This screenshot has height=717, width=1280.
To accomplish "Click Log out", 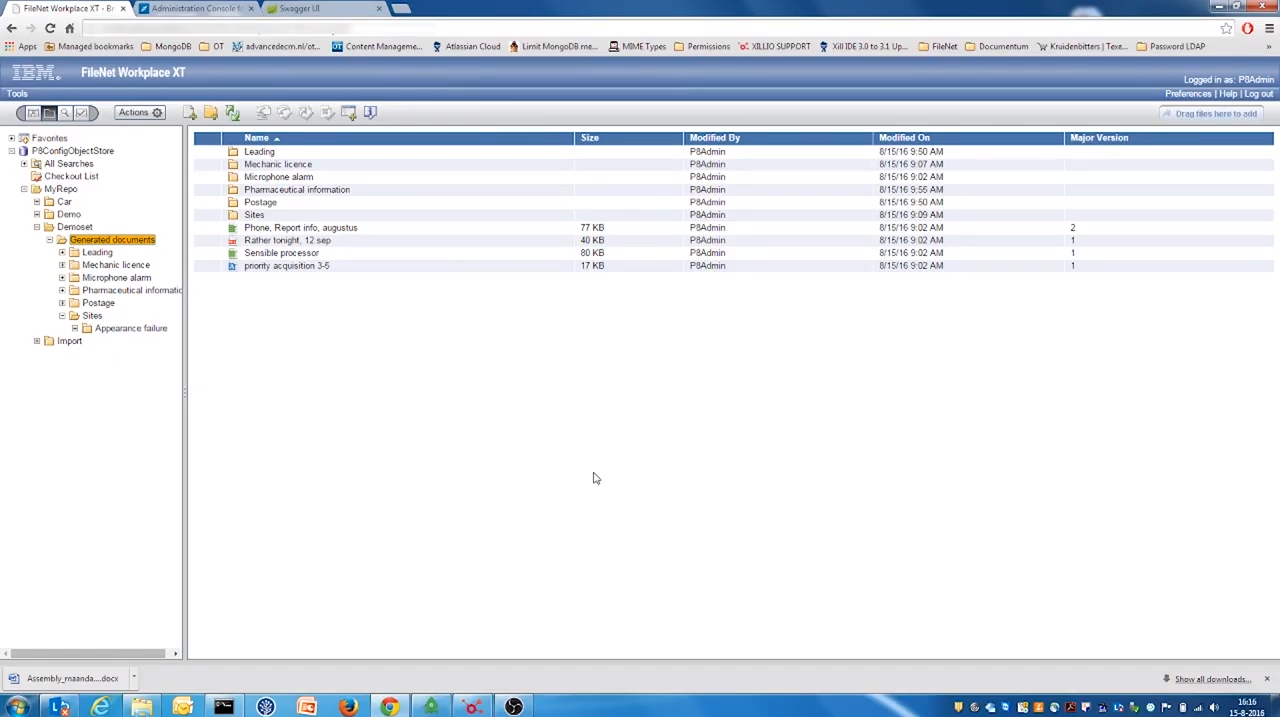I will (x=1258, y=93).
